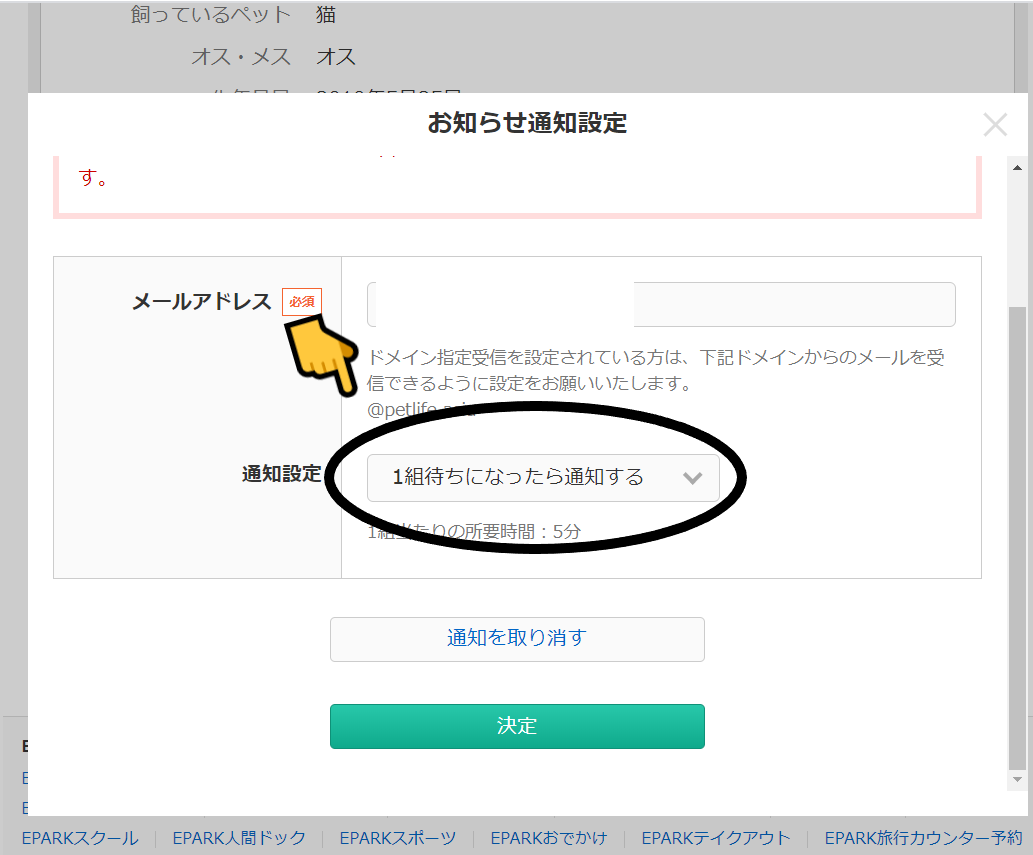Visit the EPARKおでかけ footer link
The image size is (1033, 855).
[548, 838]
